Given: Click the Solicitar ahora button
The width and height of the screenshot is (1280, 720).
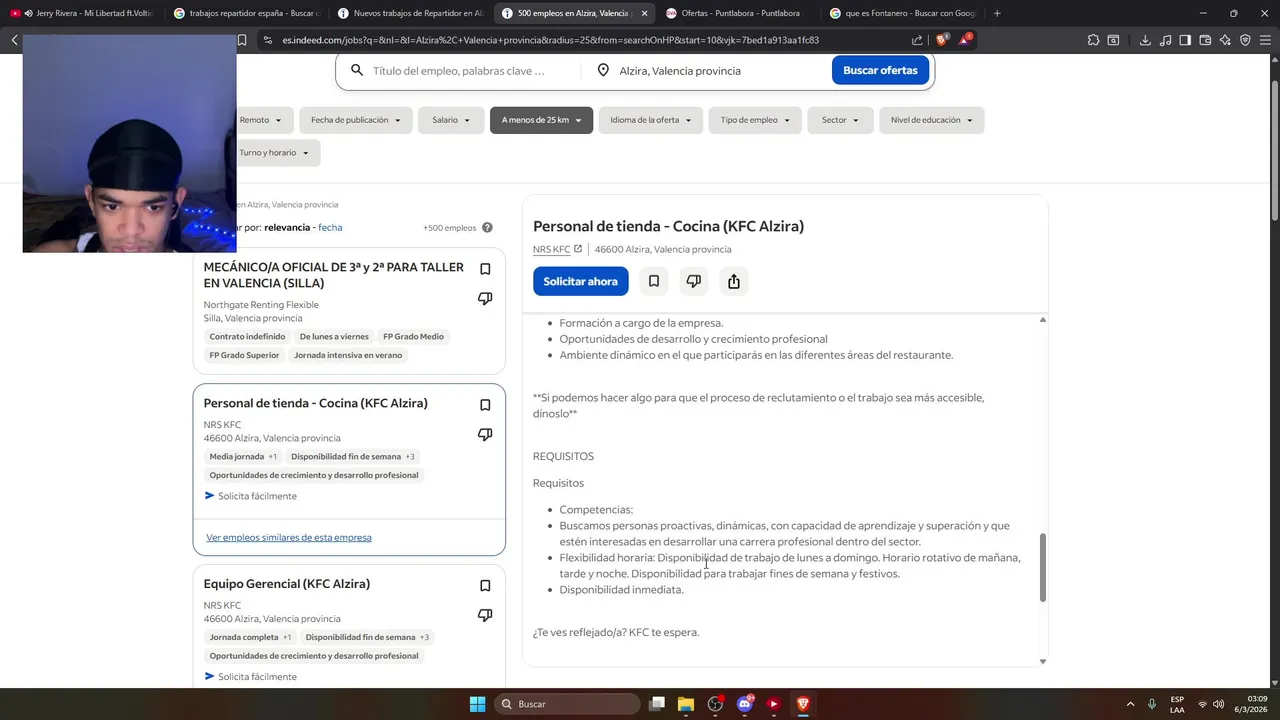Looking at the screenshot, I should pos(580,281).
